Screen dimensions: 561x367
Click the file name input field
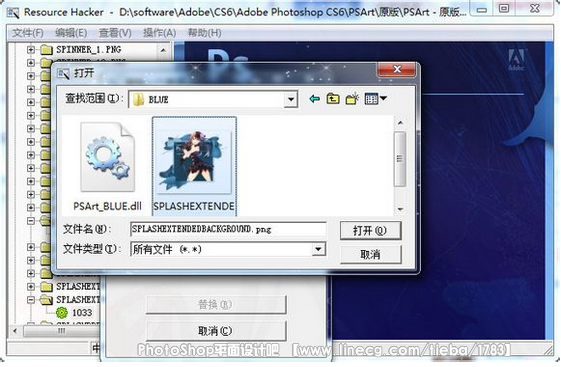(x=228, y=229)
